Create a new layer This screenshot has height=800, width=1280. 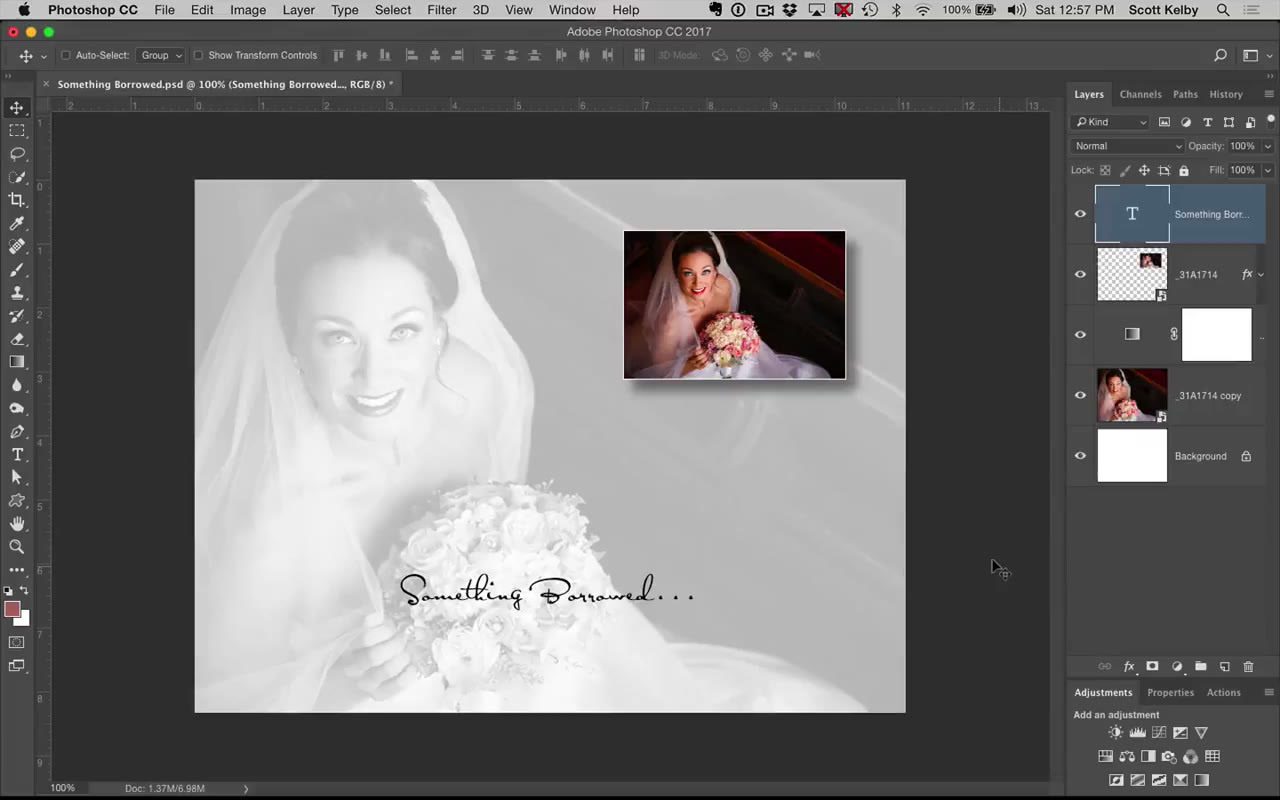point(1224,666)
